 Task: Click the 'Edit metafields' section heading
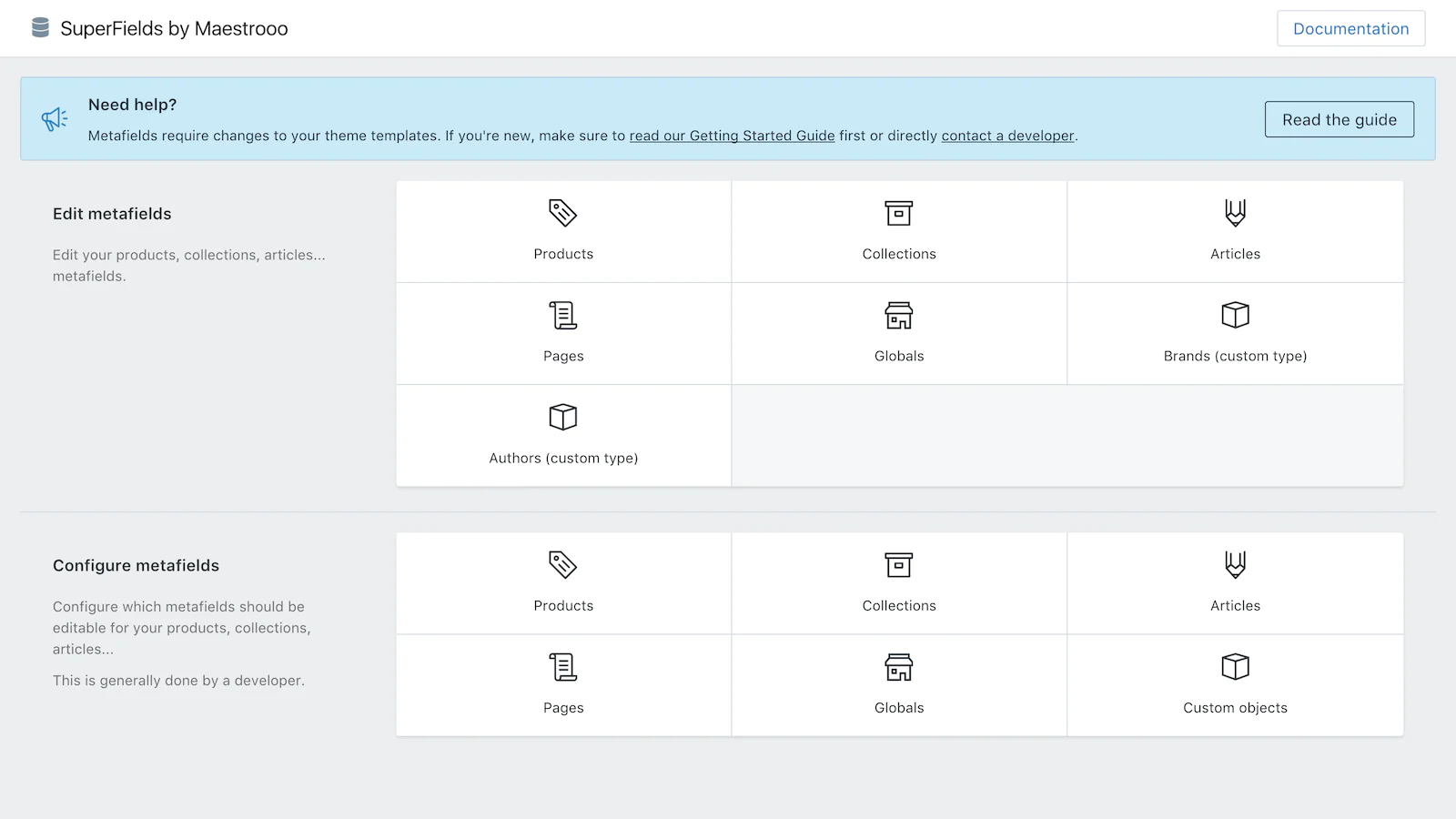coord(112,214)
